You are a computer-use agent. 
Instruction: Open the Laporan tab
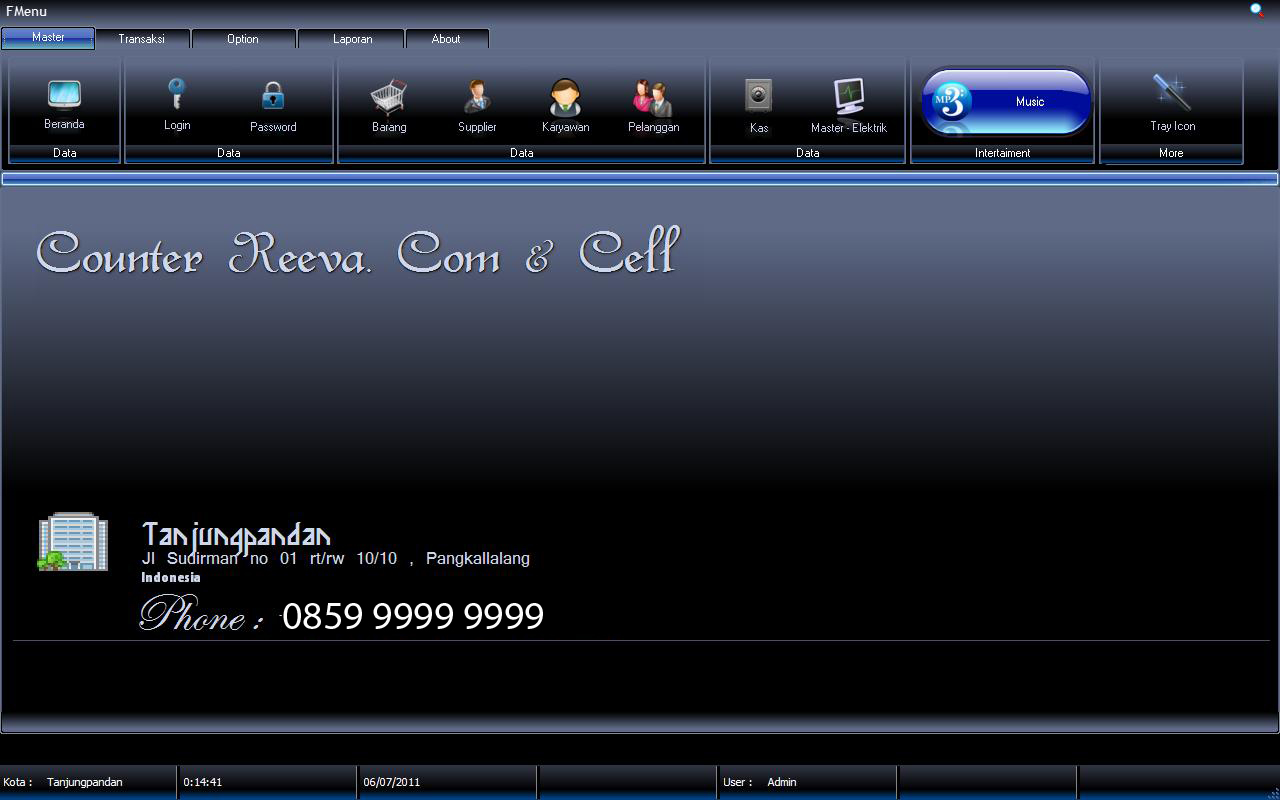352,38
